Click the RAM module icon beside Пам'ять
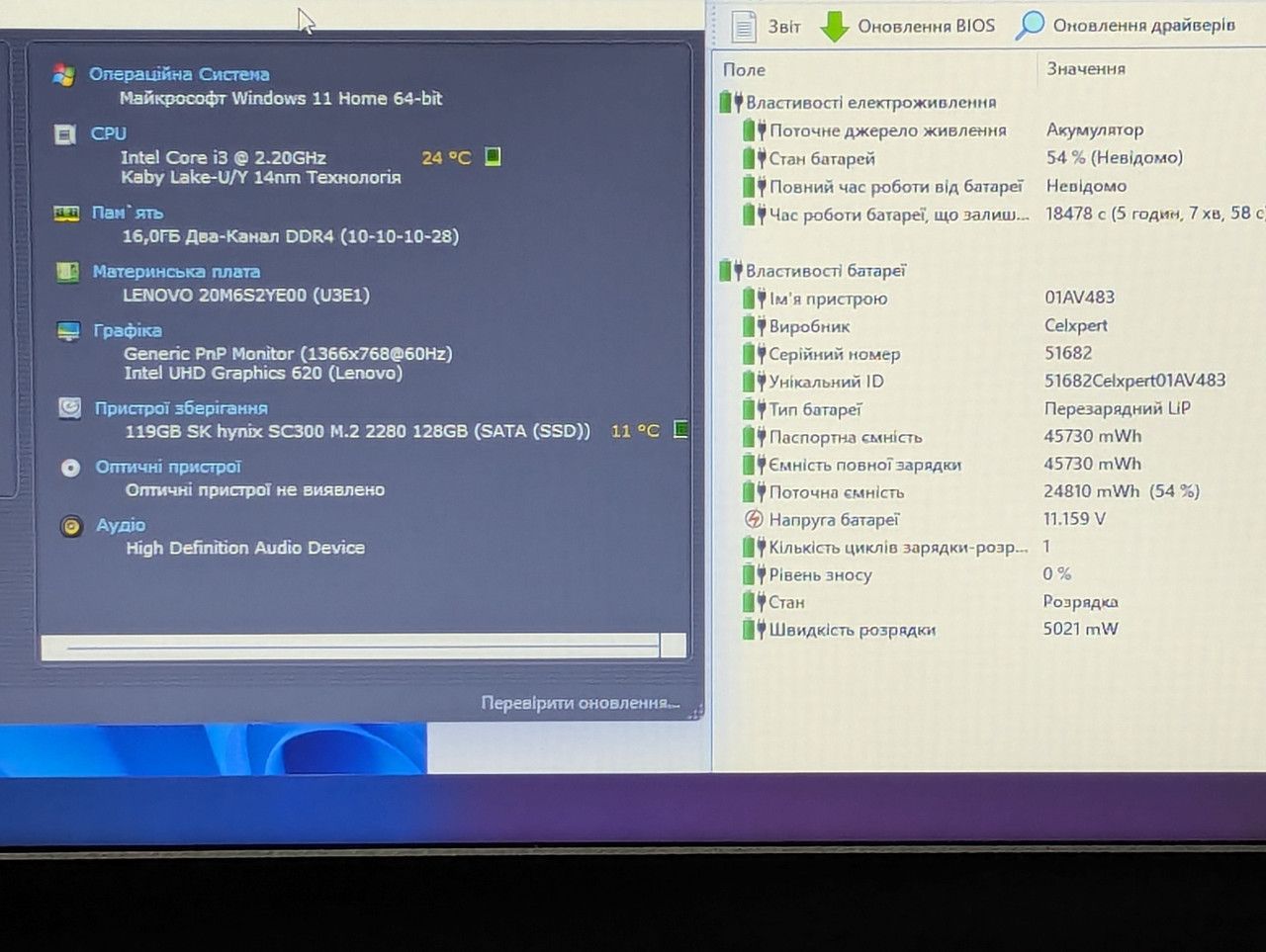The image size is (1266, 952). 66,213
